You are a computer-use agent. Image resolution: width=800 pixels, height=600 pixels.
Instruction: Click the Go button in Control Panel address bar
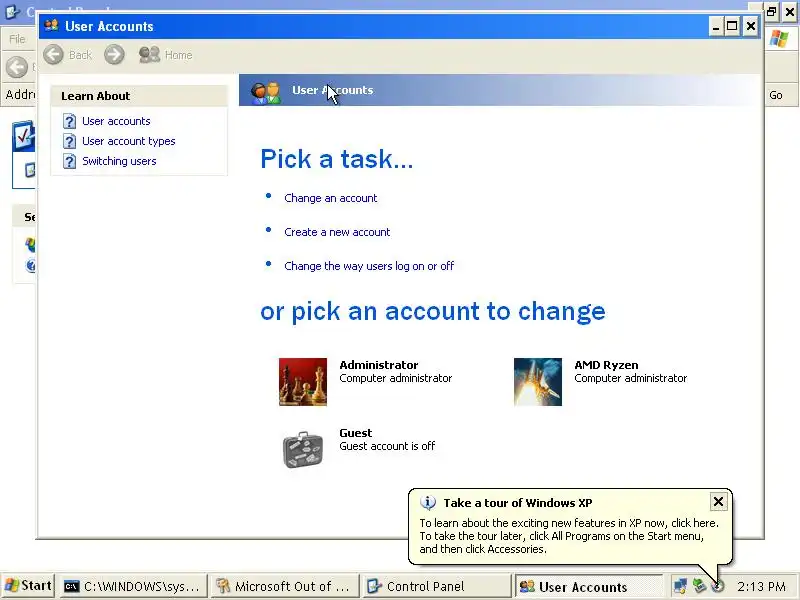pyautogui.click(x=776, y=95)
